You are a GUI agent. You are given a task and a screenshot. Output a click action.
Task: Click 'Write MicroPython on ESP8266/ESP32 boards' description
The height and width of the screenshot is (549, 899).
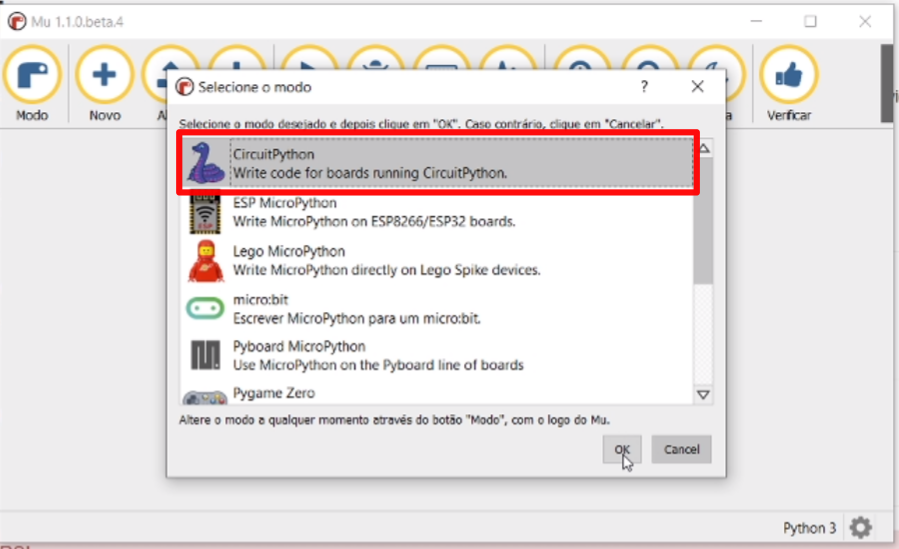pyautogui.click(x=374, y=222)
